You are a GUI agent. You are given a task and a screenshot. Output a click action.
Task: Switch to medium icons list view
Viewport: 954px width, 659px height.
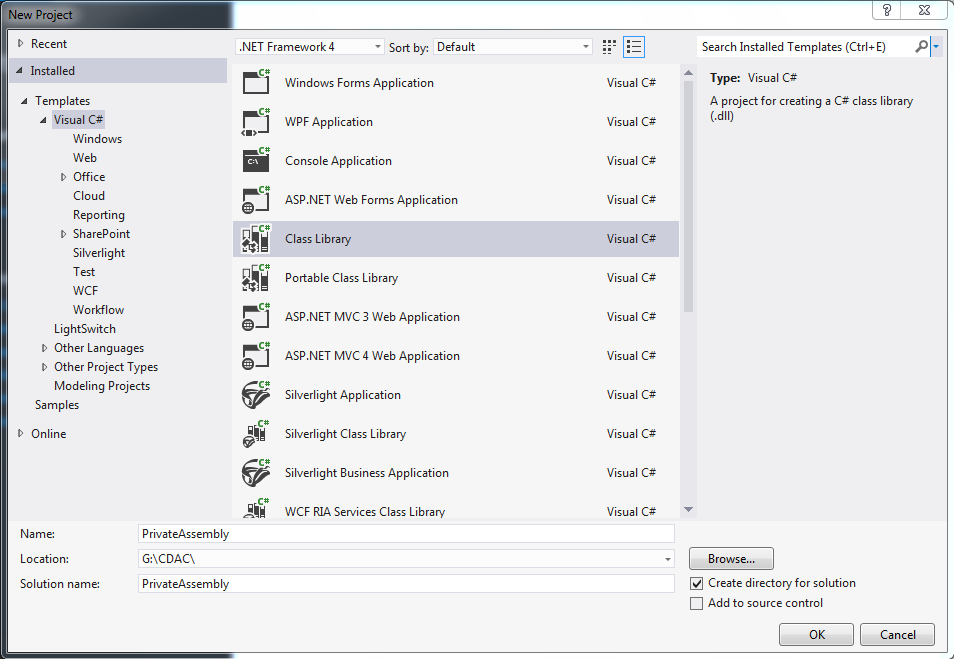[634, 47]
